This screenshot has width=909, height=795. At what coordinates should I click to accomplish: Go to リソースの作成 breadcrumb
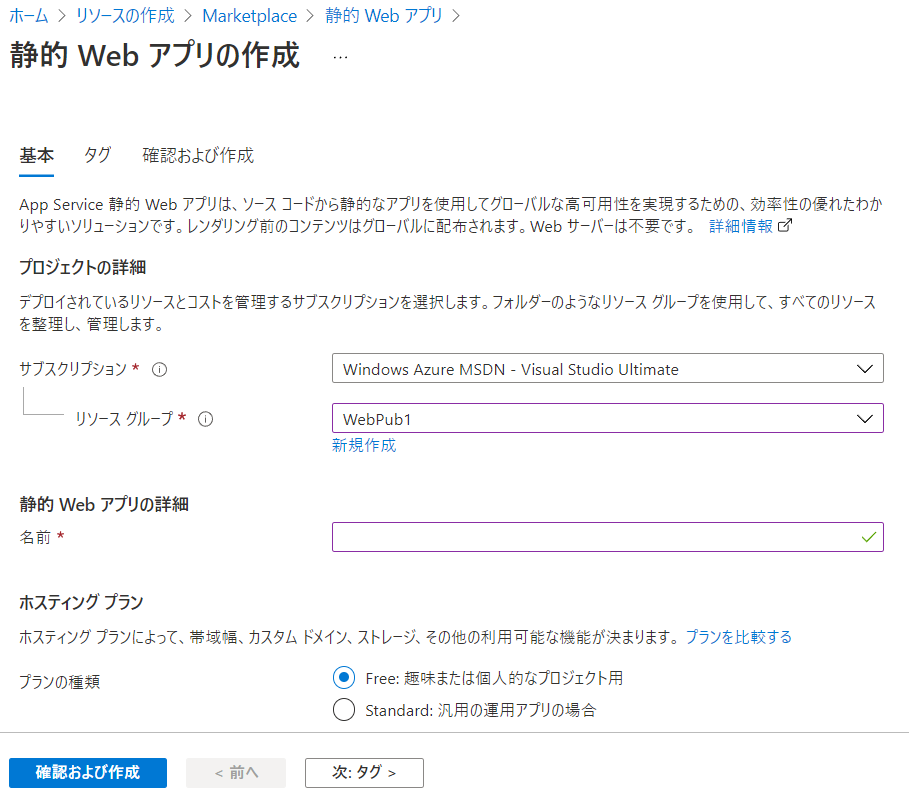pyautogui.click(x=125, y=16)
